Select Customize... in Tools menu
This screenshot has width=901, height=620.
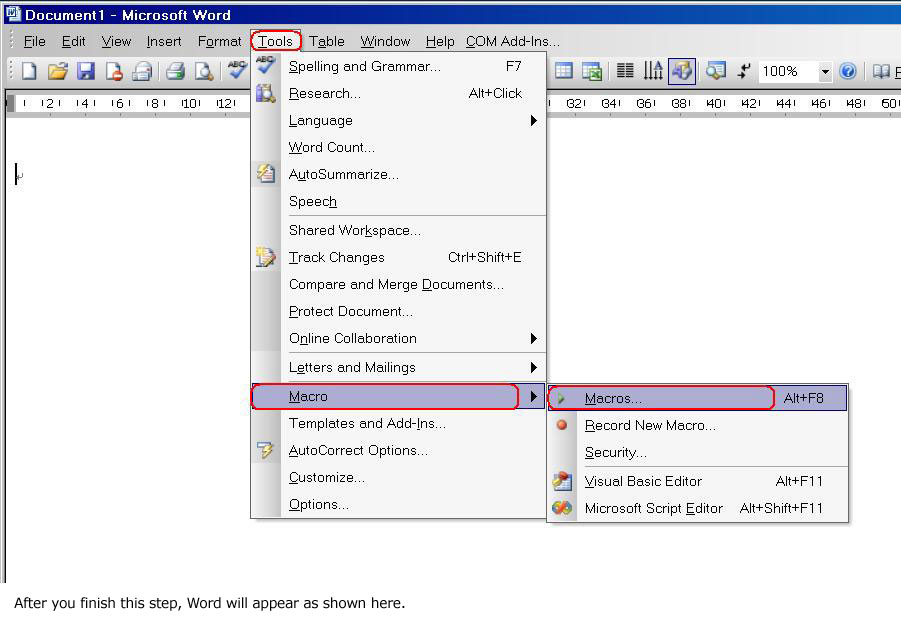398,477
